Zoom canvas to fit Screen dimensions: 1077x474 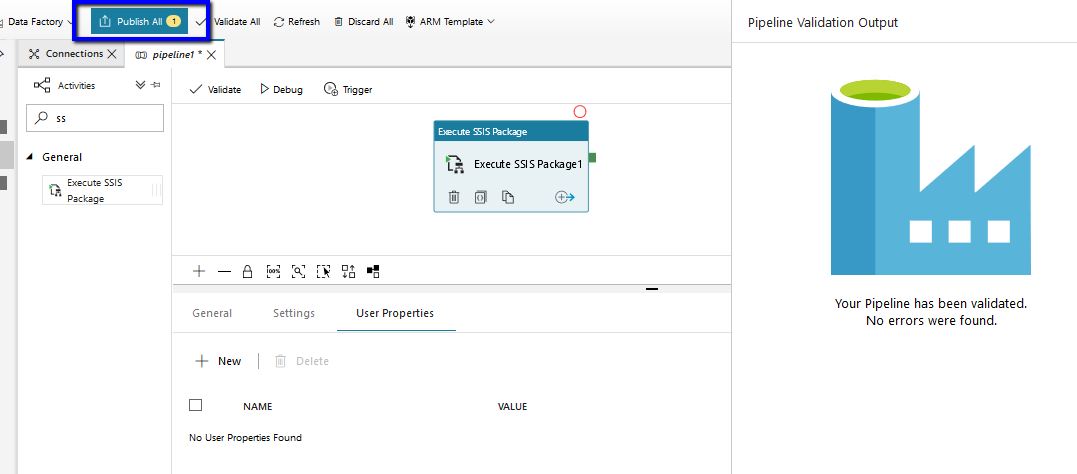(x=298, y=271)
